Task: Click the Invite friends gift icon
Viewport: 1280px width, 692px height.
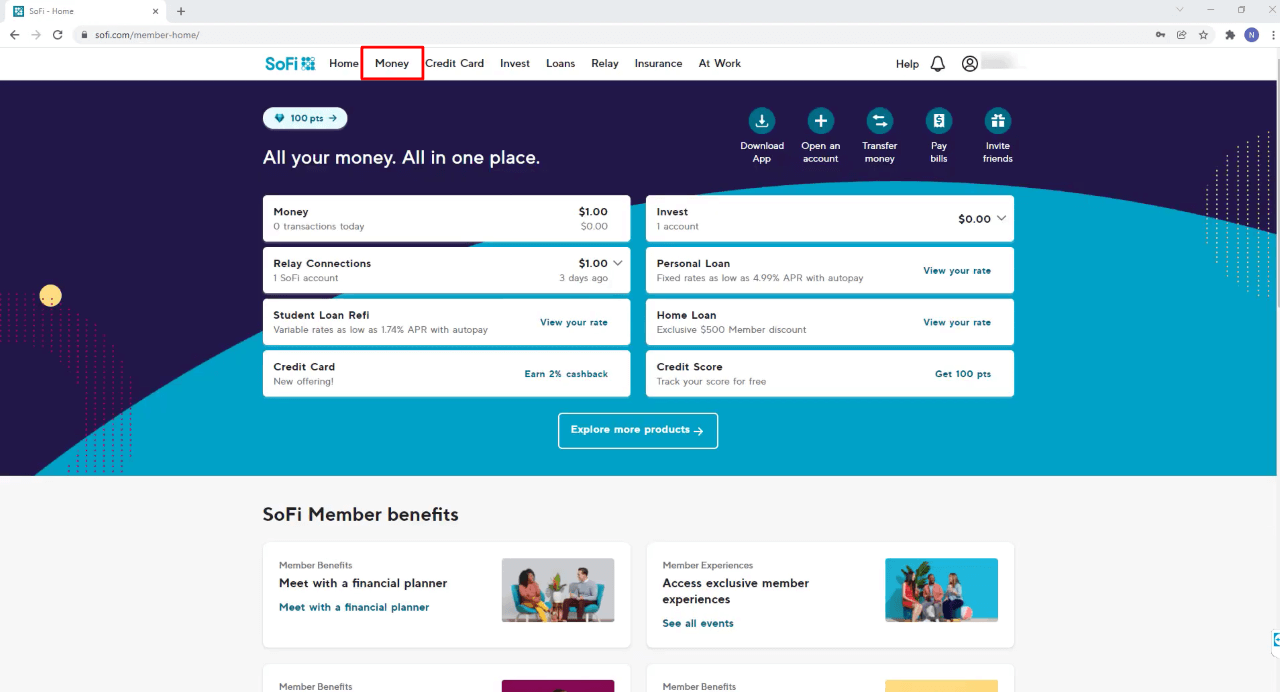Action: click(997, 121)
